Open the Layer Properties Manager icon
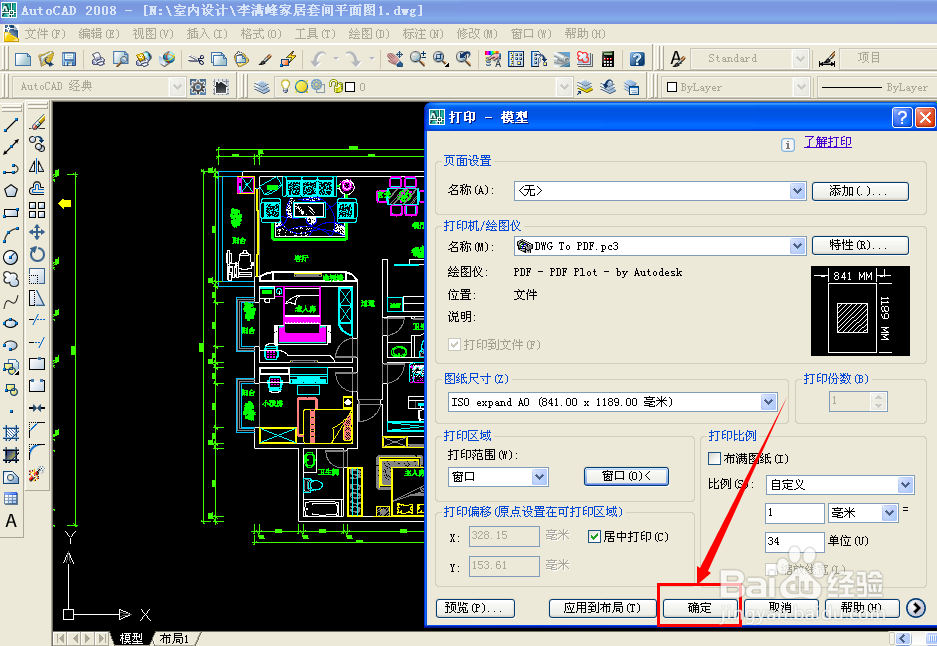Viewport: 937px width, 646px height. point(260,87)
